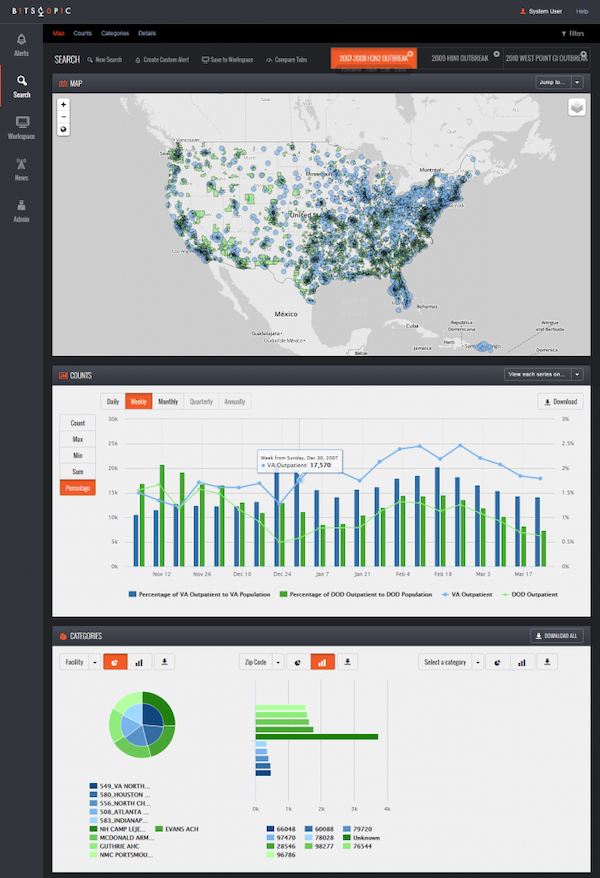
Task: Click Compare Tabs
Action: tap(286, 59)
